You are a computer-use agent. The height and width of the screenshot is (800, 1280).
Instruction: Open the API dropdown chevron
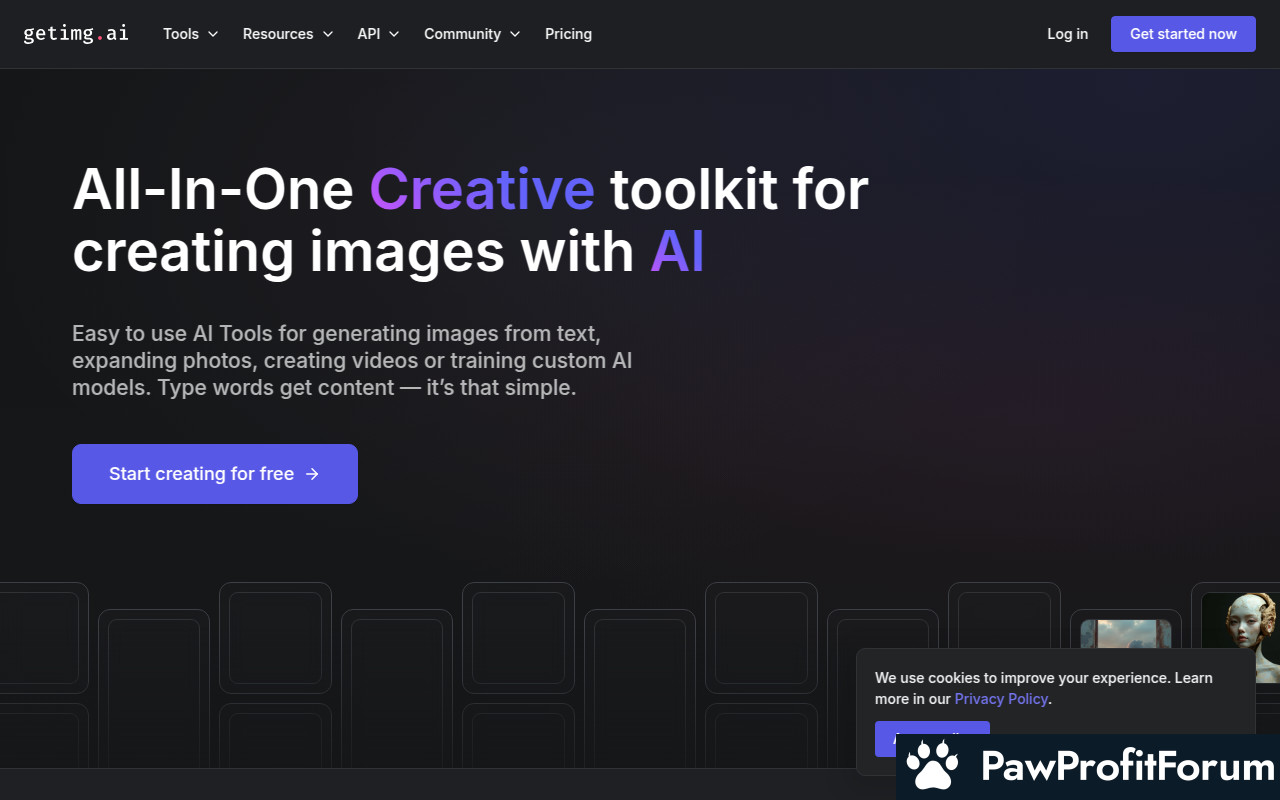(x=394, y=34)
